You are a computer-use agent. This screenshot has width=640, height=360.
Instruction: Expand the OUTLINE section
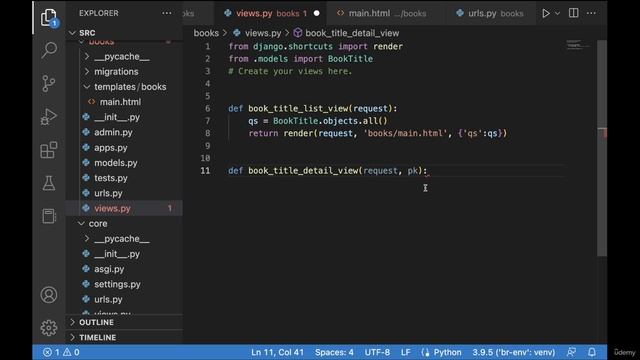pos(124,322)
